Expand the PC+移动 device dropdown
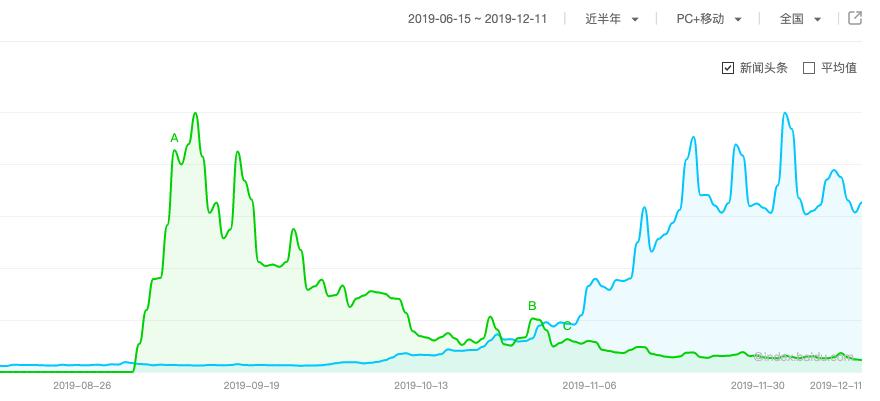The height and width of the screenshot is (401, 880). [x=709, y=19]
